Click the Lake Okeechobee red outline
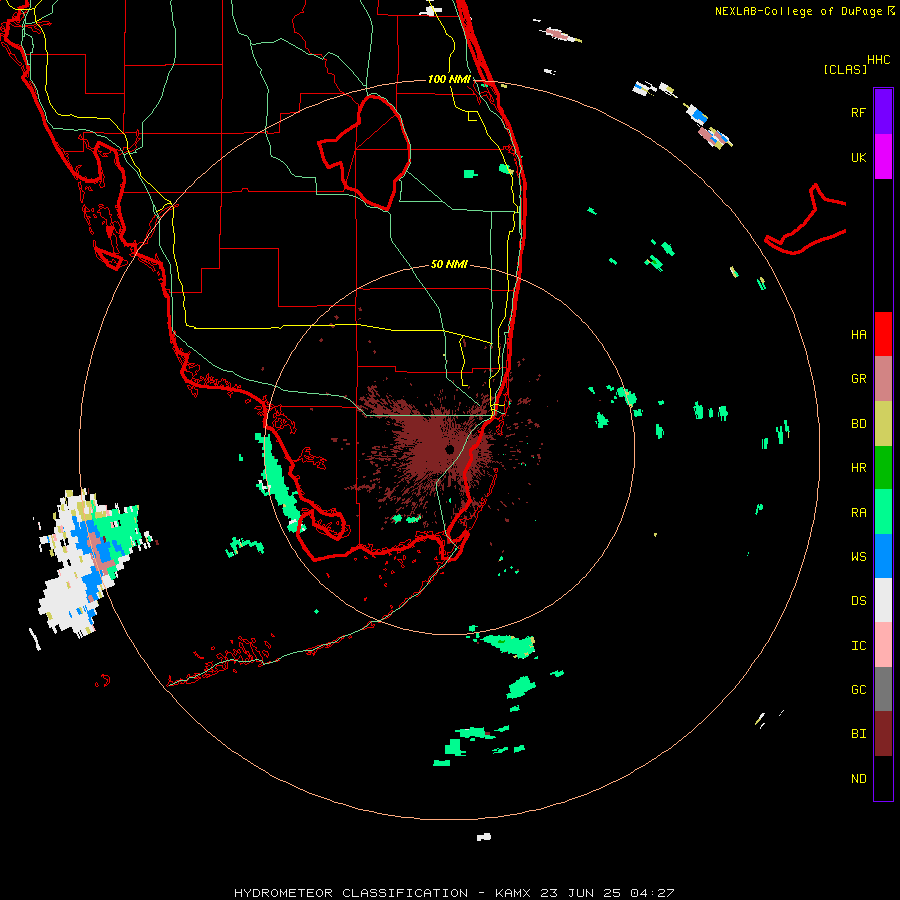900x900 pixels. click(365, 153)
